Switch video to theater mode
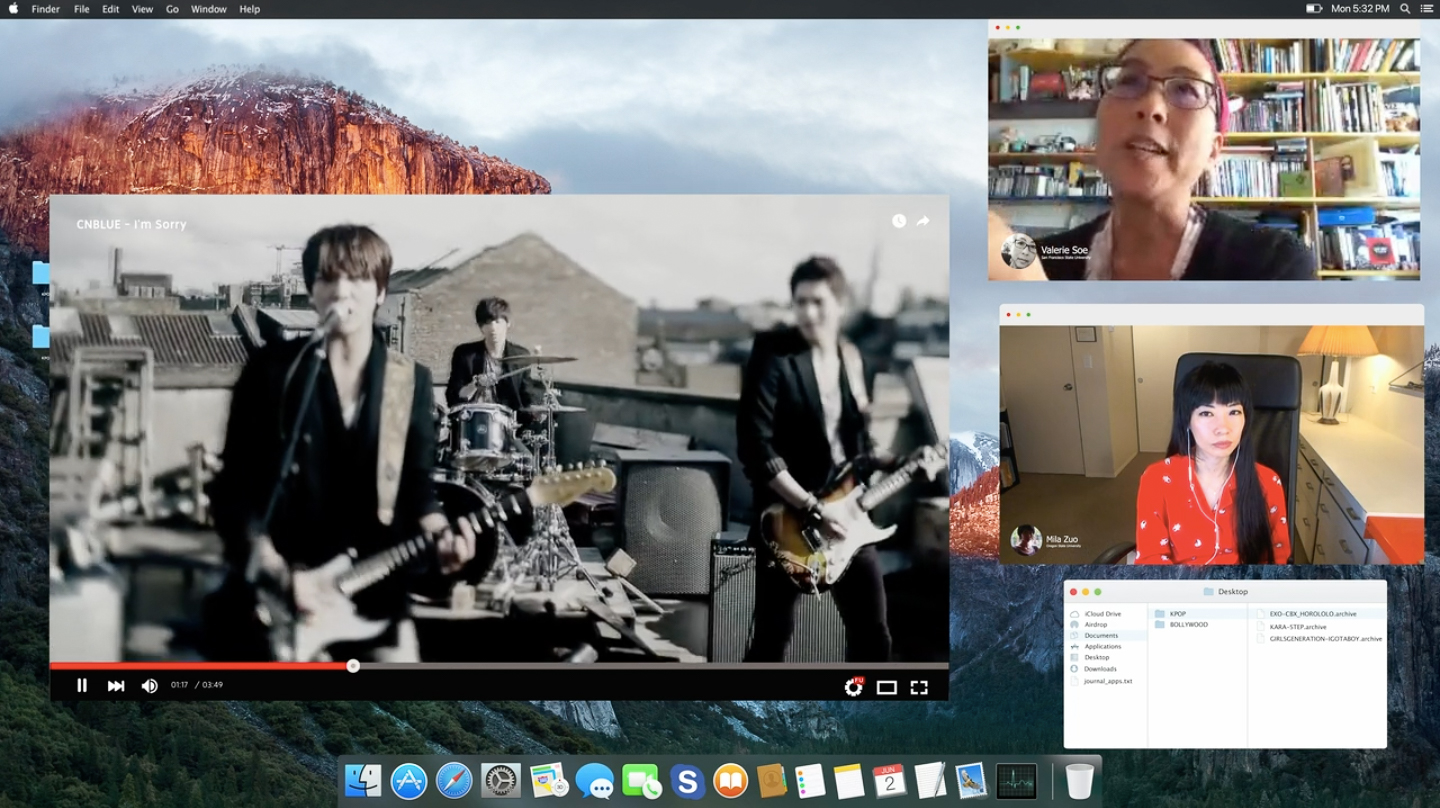The height and width of the screenshot is (808, 1440). (x=886, y=687)
